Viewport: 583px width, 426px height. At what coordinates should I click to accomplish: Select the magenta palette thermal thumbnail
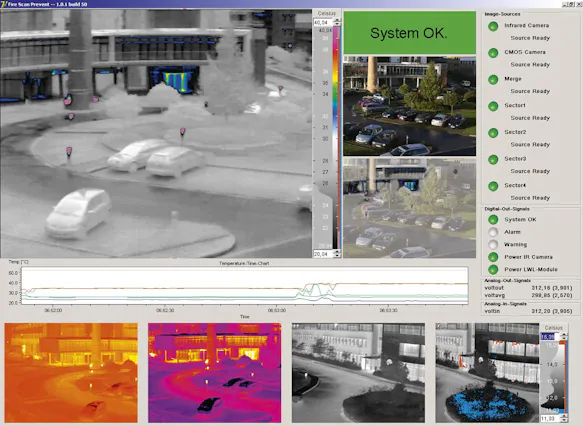tap(215, 373)
